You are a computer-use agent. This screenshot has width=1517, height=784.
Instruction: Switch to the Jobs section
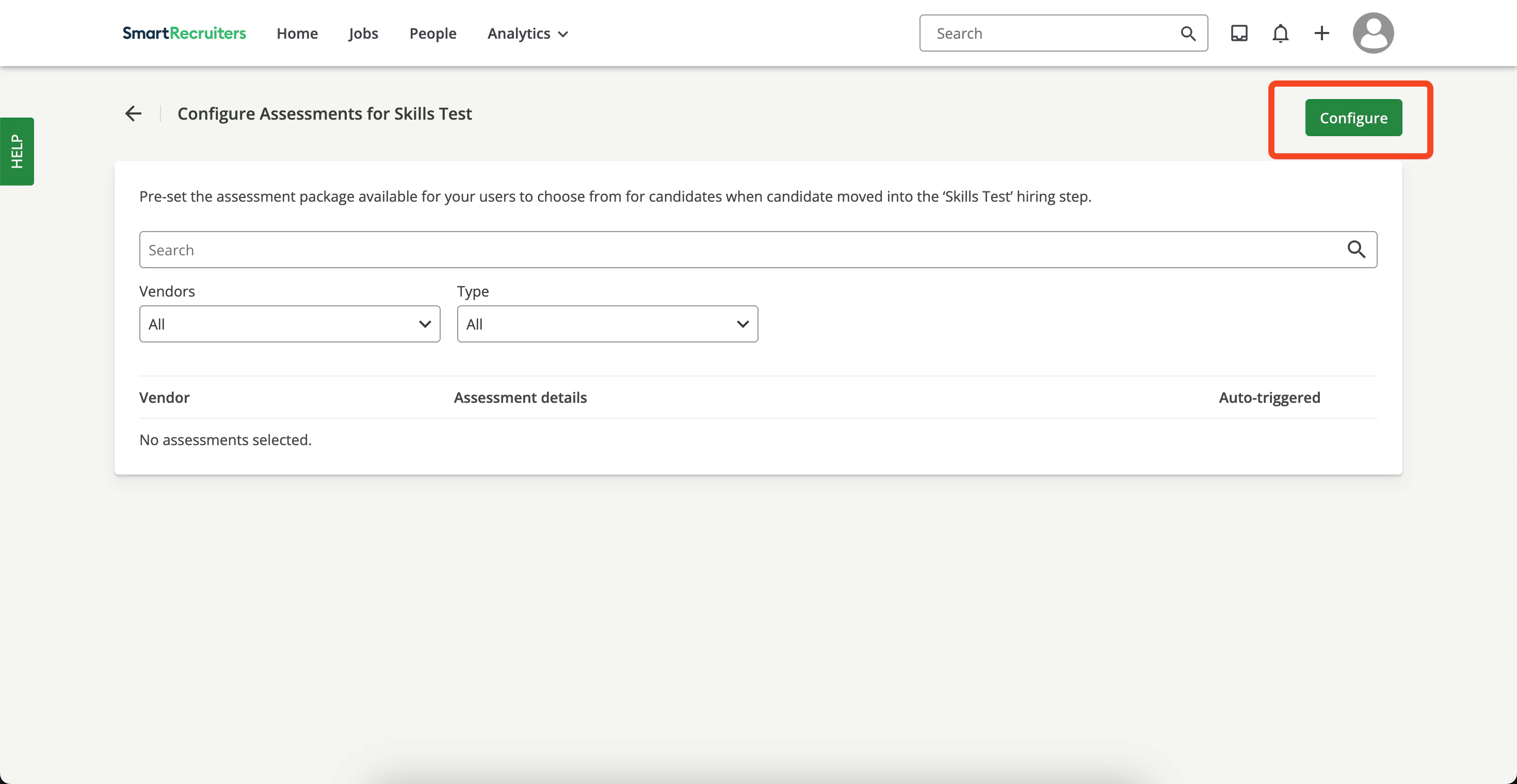click(363, 34)
